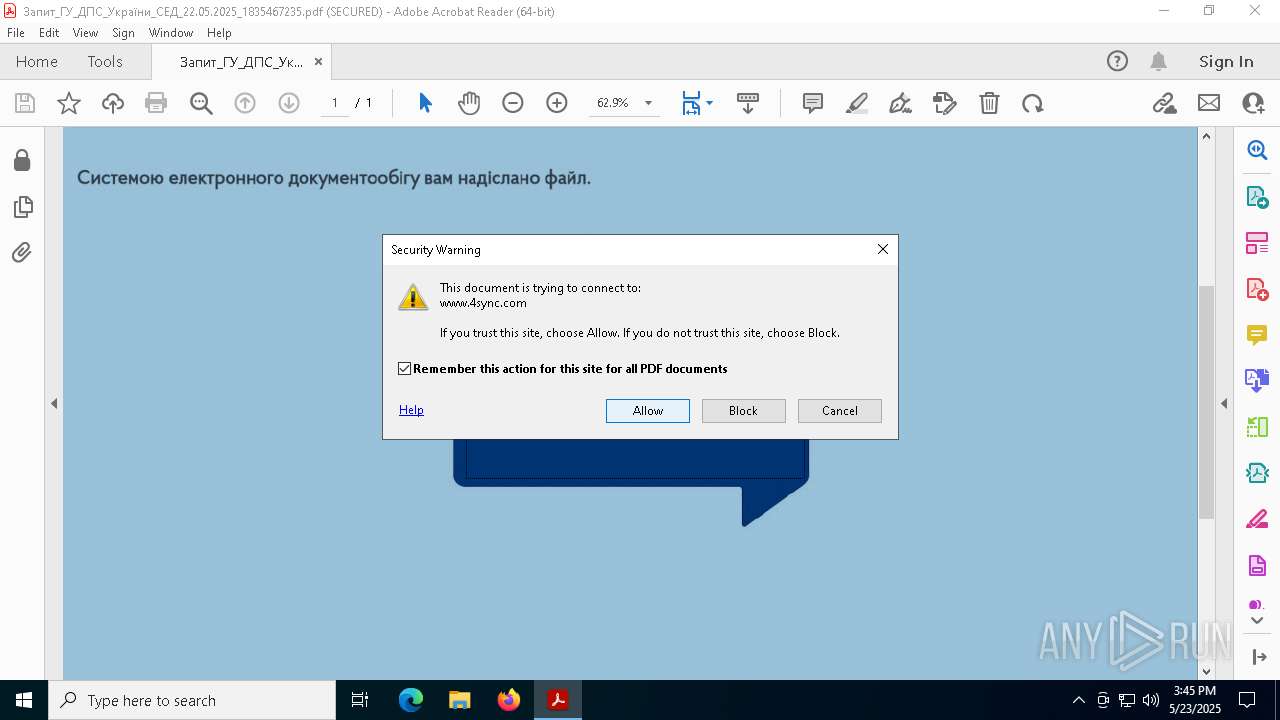This screenshot has width=1280, height=720.
Task: Open security lock panel in left sidebar
Action: [22, 161]
